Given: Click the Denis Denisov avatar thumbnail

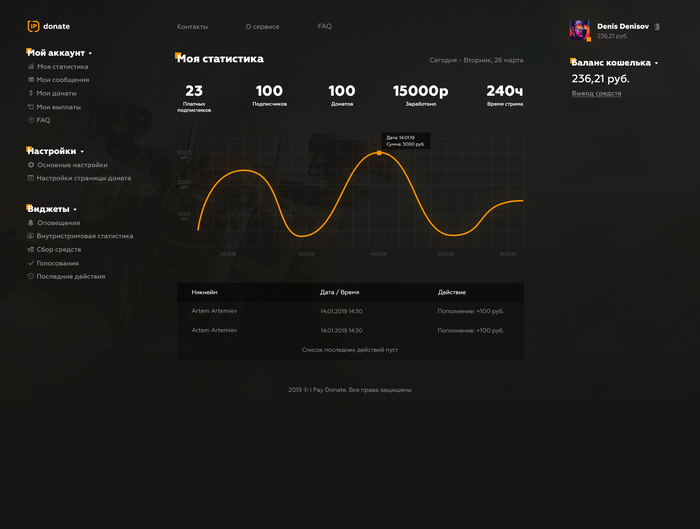Looking at the screenshot, I should 580,30.
